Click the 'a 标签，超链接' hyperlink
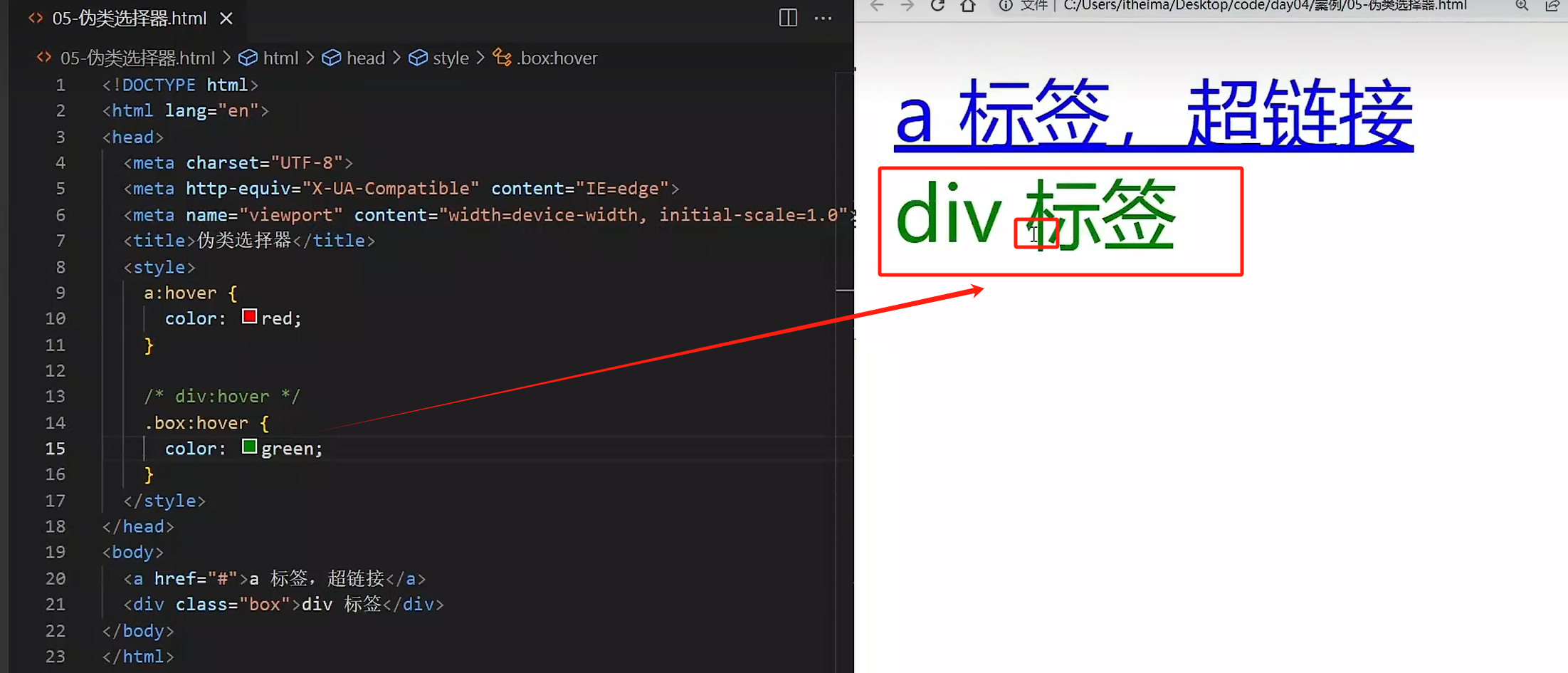Viewport: 1568px width, 673px height. tap(1154, 114)
